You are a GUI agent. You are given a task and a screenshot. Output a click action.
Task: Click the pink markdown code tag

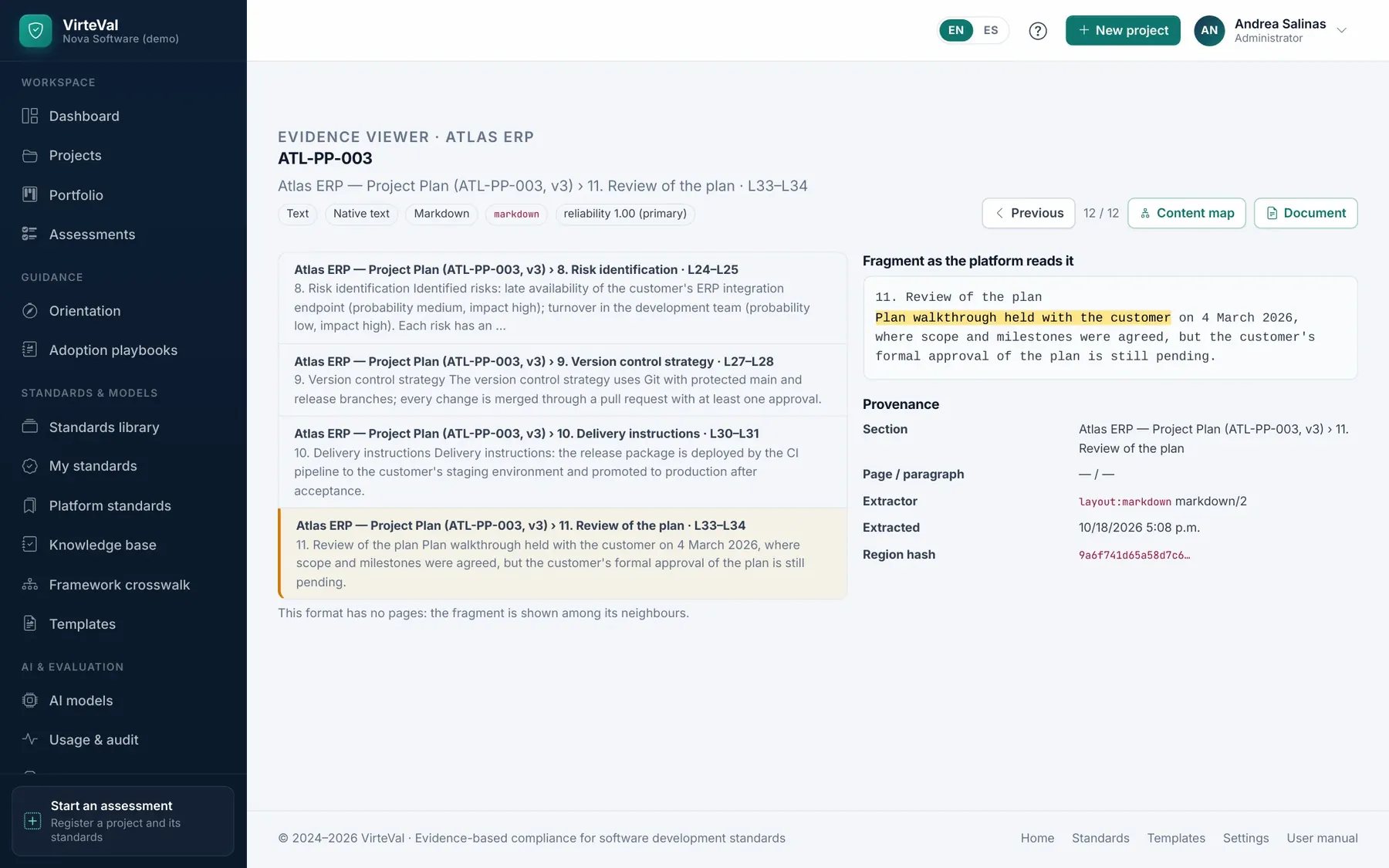(x=516, y=214)
